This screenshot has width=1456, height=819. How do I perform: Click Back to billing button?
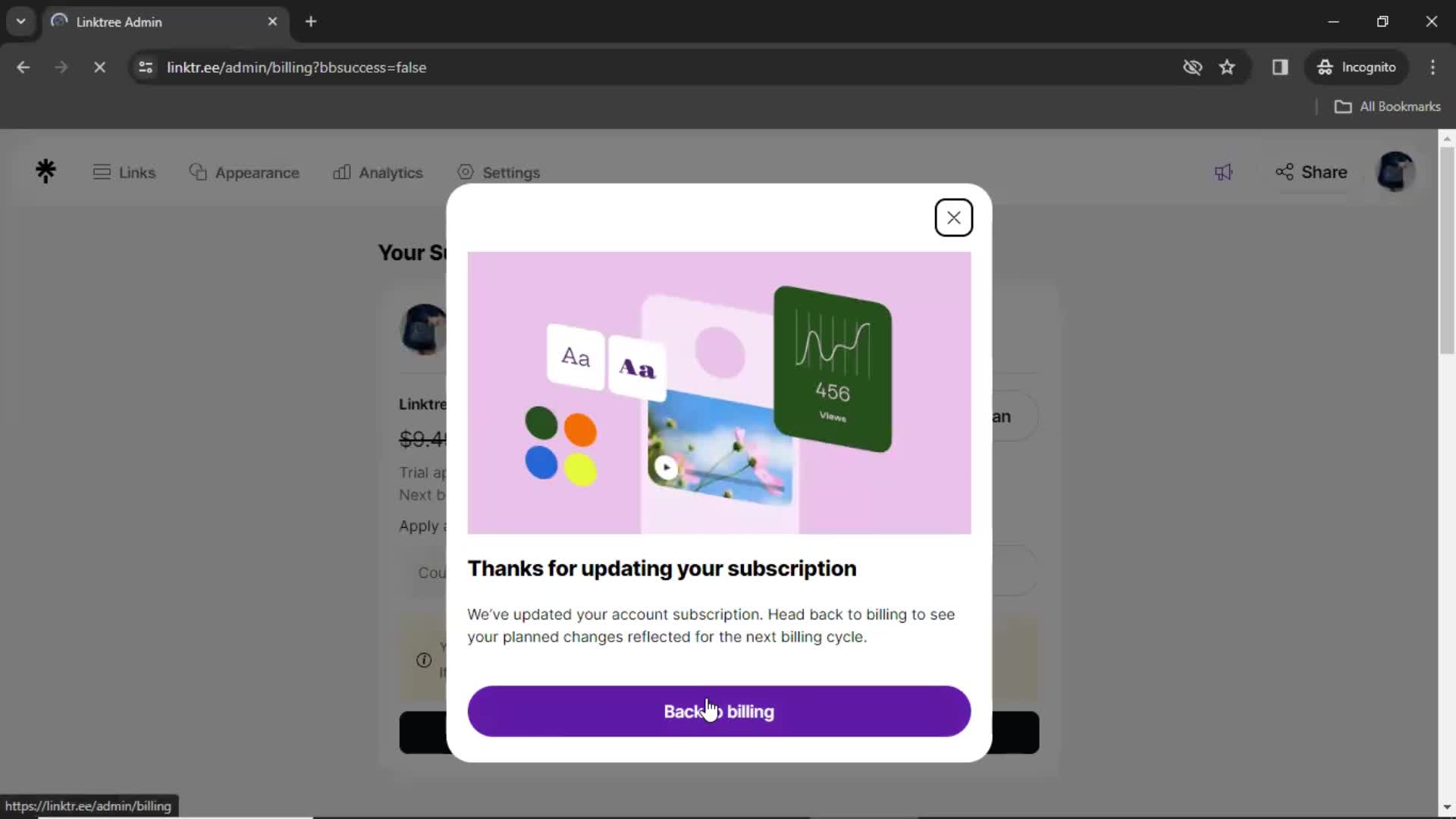click(719, 711)
